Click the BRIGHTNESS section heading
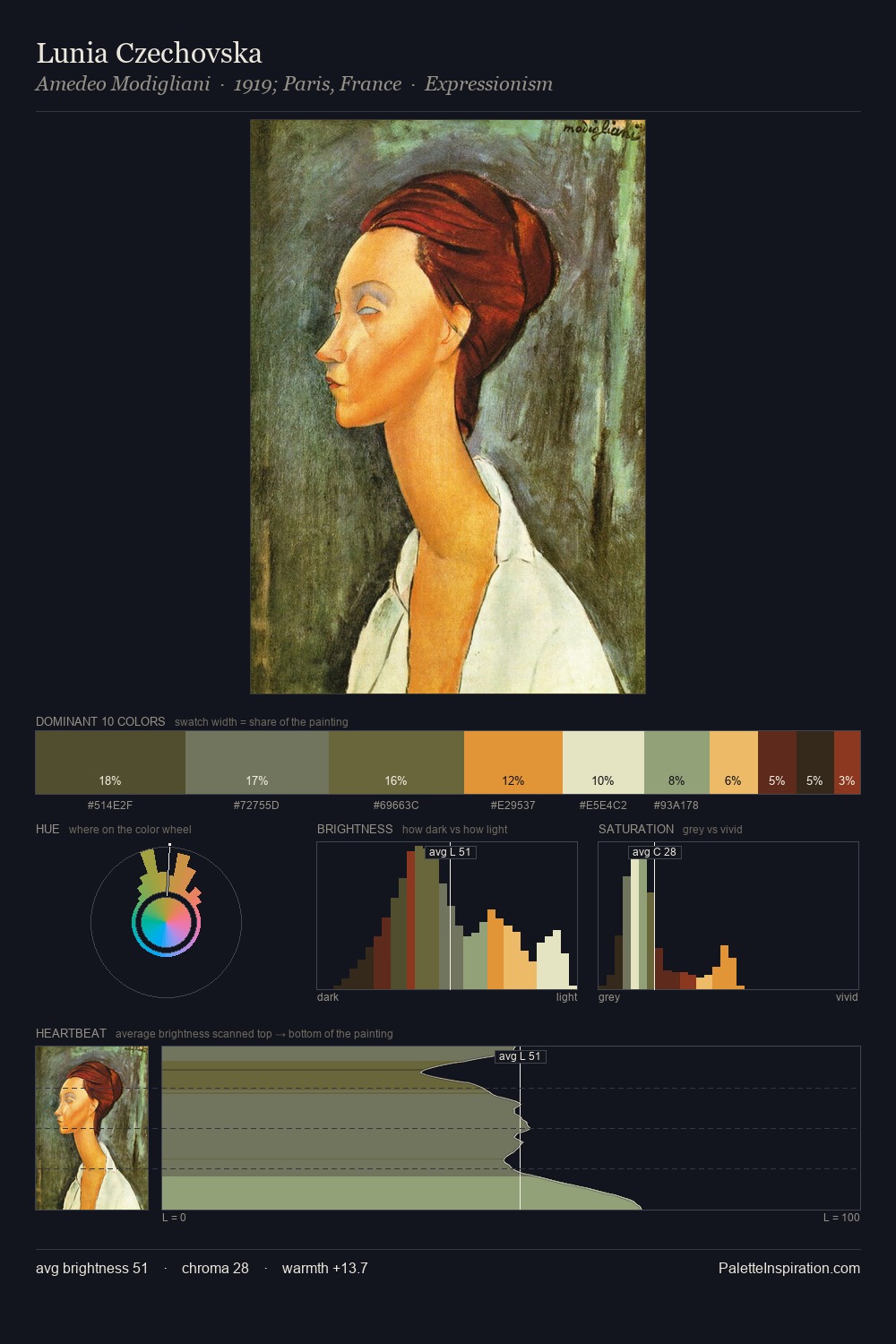 (355, 829)
